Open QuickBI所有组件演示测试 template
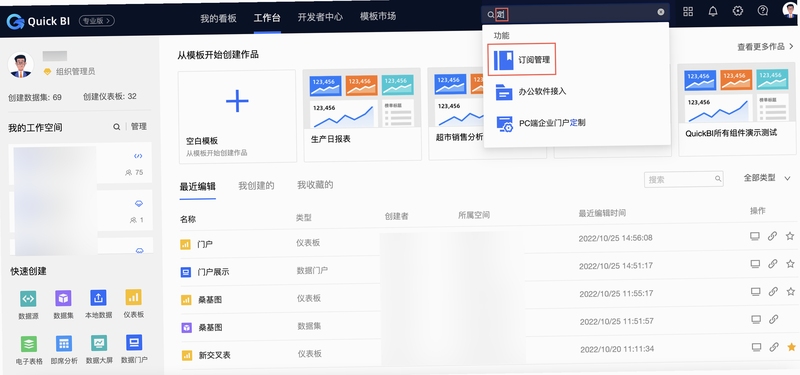The height and width of the screenshot is (375, 800). (738, 110)
